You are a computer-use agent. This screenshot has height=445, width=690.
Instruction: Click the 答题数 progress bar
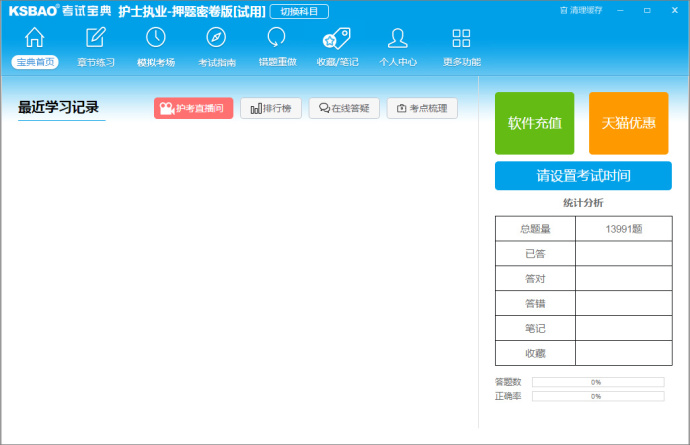[x=598, y=382]
